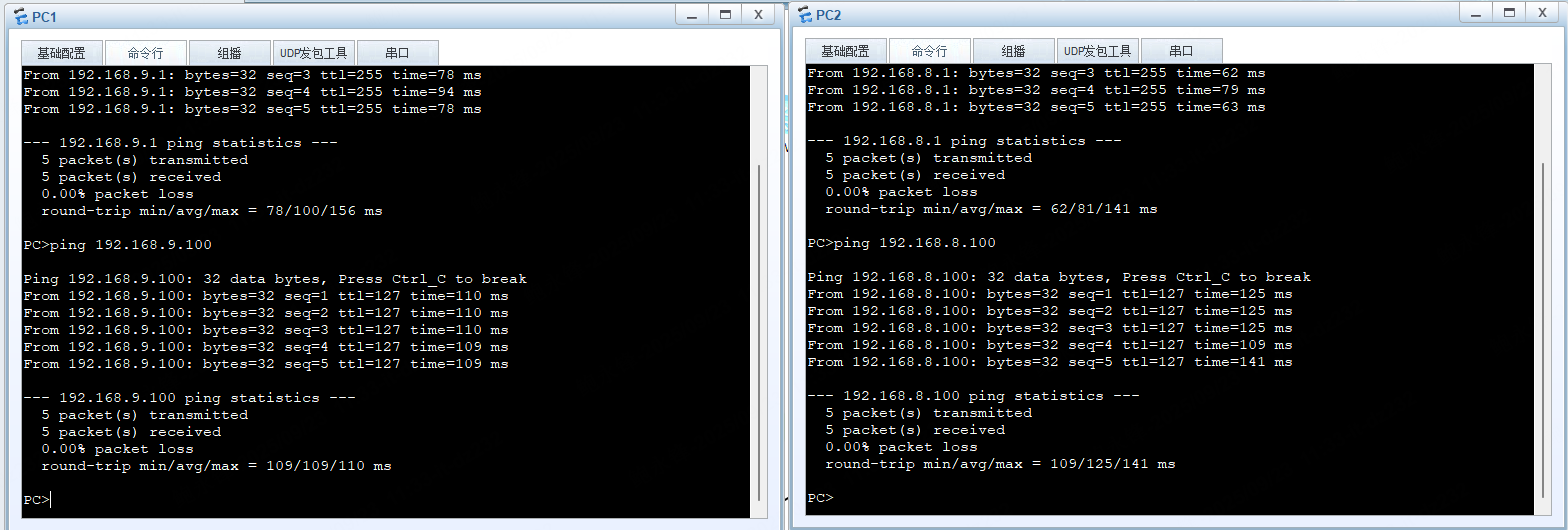Maximize the PC1 window
This screenshot has width=1568, height=530.
pos(725,15)
